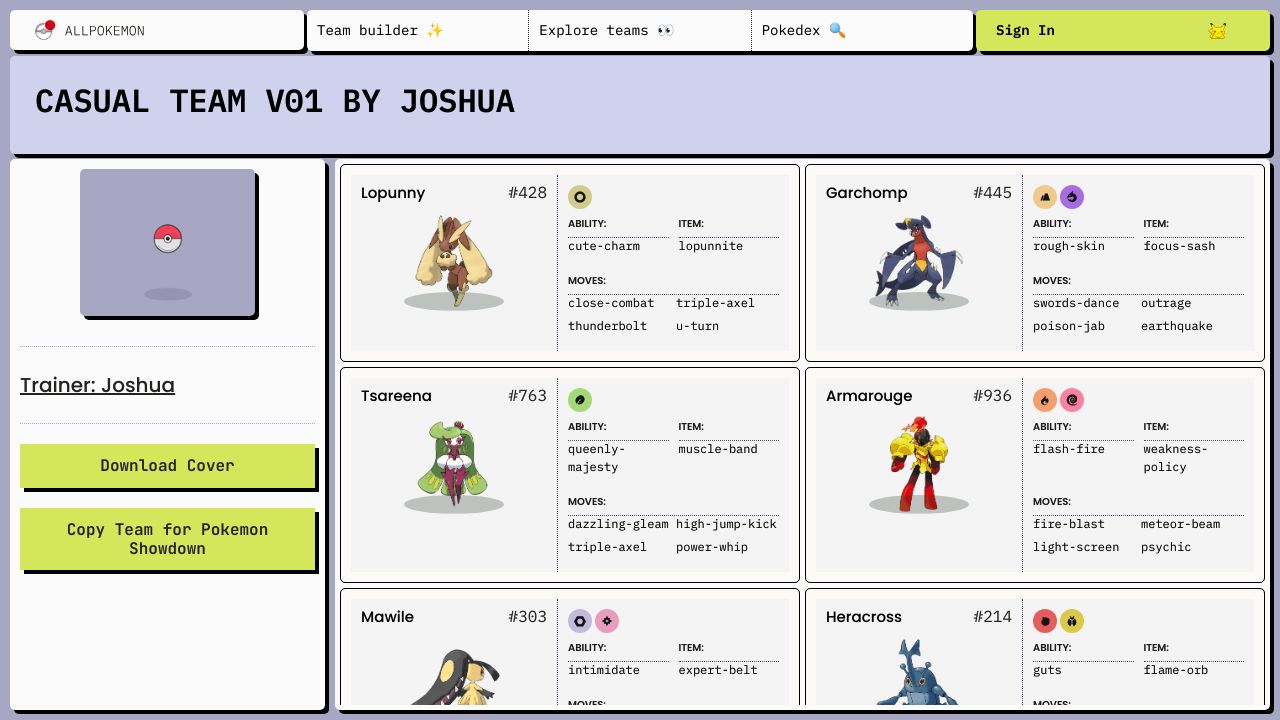Viewport: 1280px width, 720px height.
Task: Click Mawile's Fairy type icon
Action: coord(607,621)
